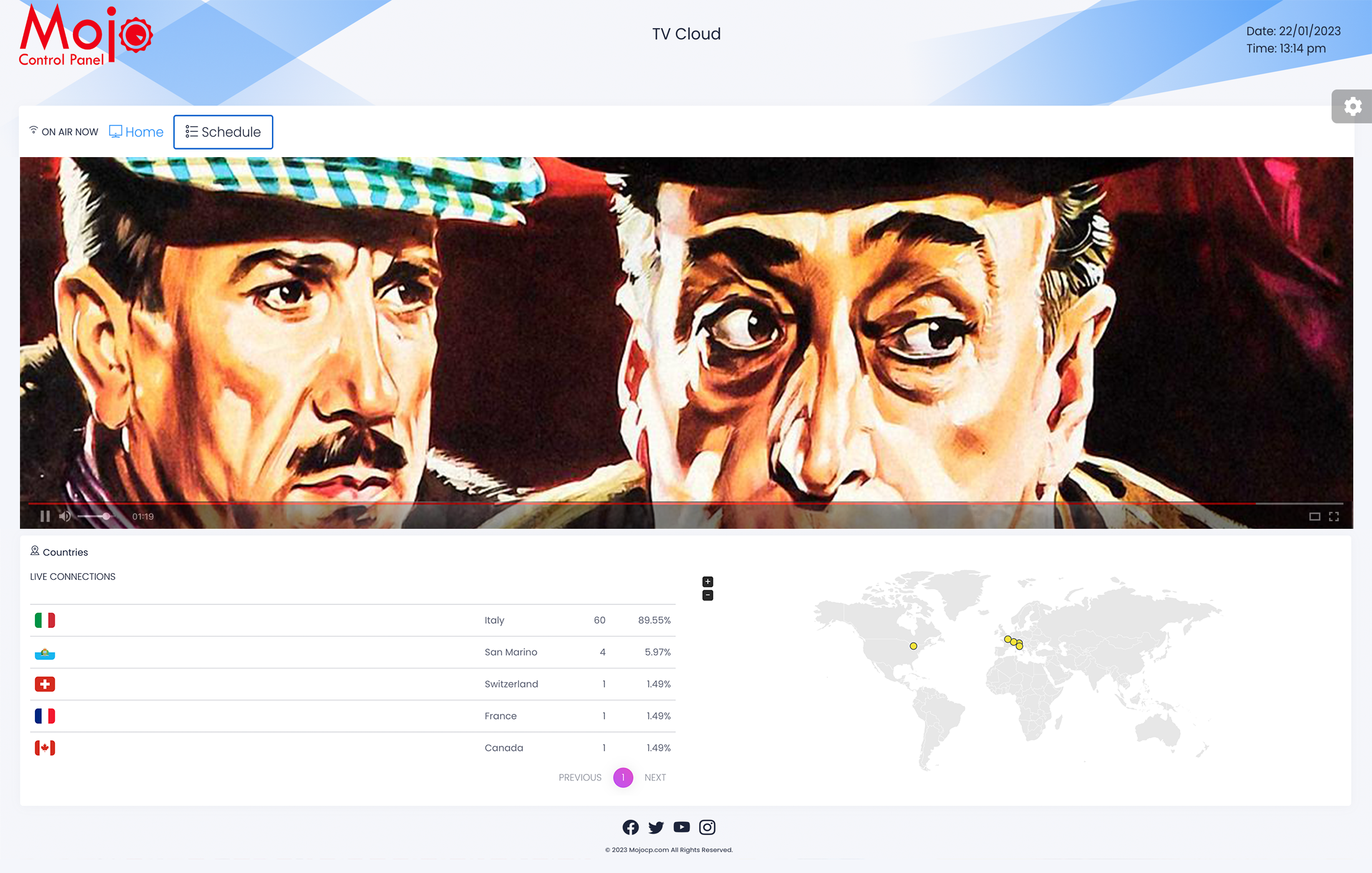Open the YouTube channel link
This screenshot has width=1372, height=873.
(x=682, y=827)
